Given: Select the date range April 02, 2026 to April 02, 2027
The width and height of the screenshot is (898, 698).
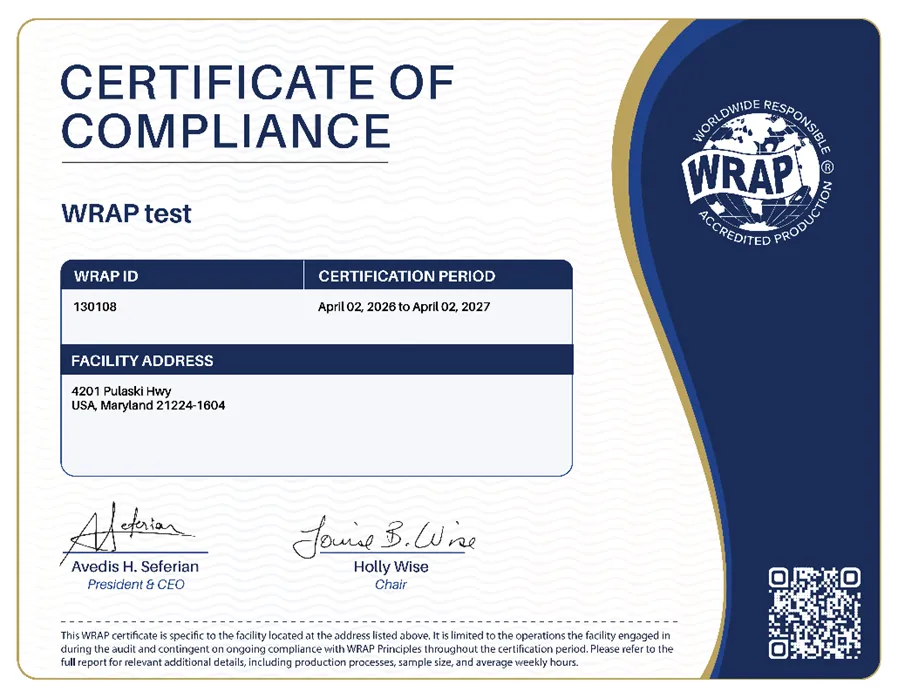Looking at the screenshot, I should coord(404,307).
